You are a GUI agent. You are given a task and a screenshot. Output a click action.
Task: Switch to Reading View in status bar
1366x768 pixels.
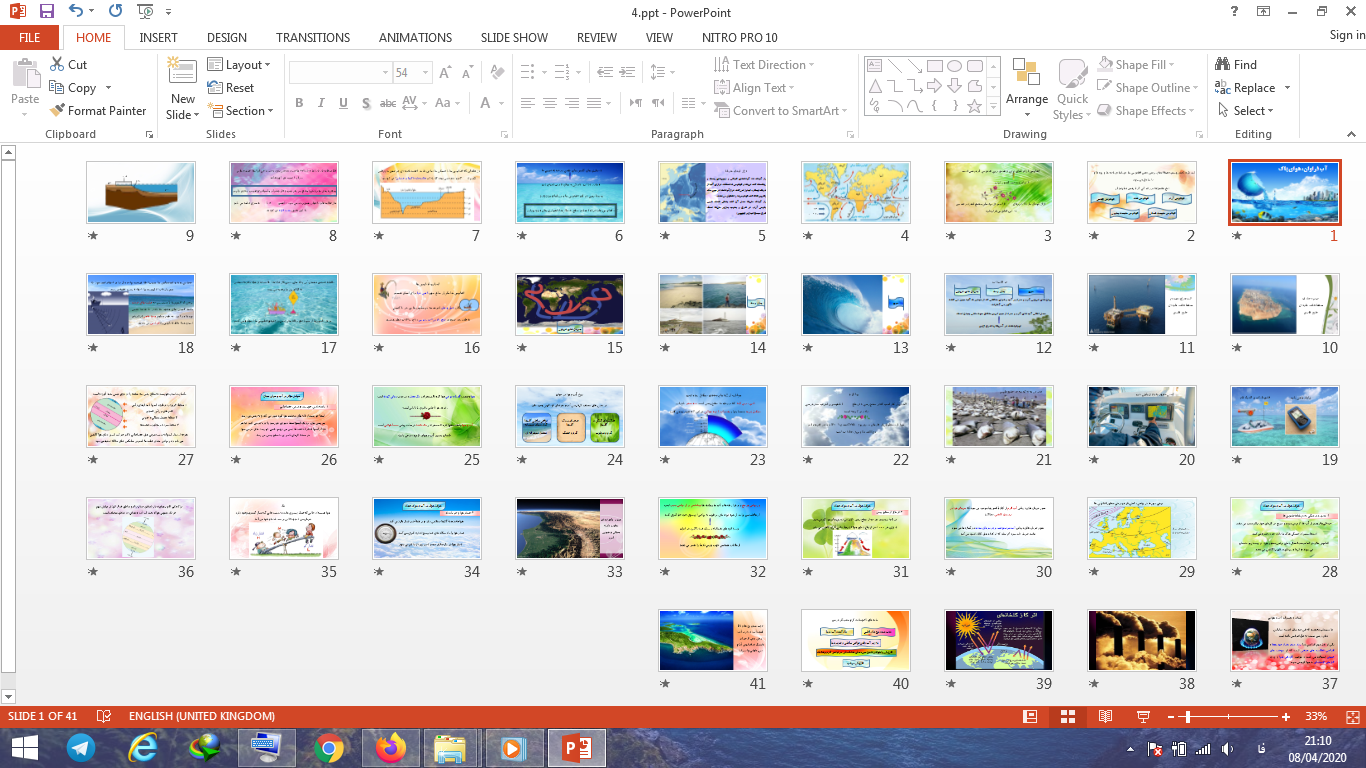coord(1105,717)
